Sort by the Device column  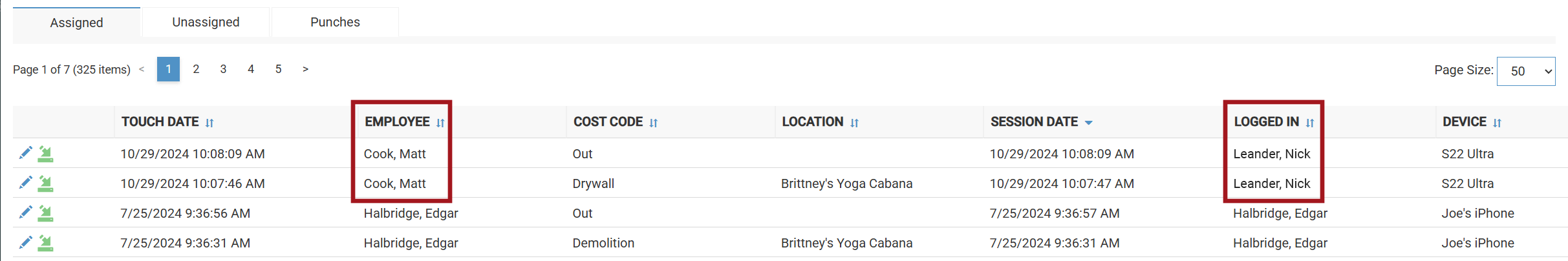tap(1497, 123)
